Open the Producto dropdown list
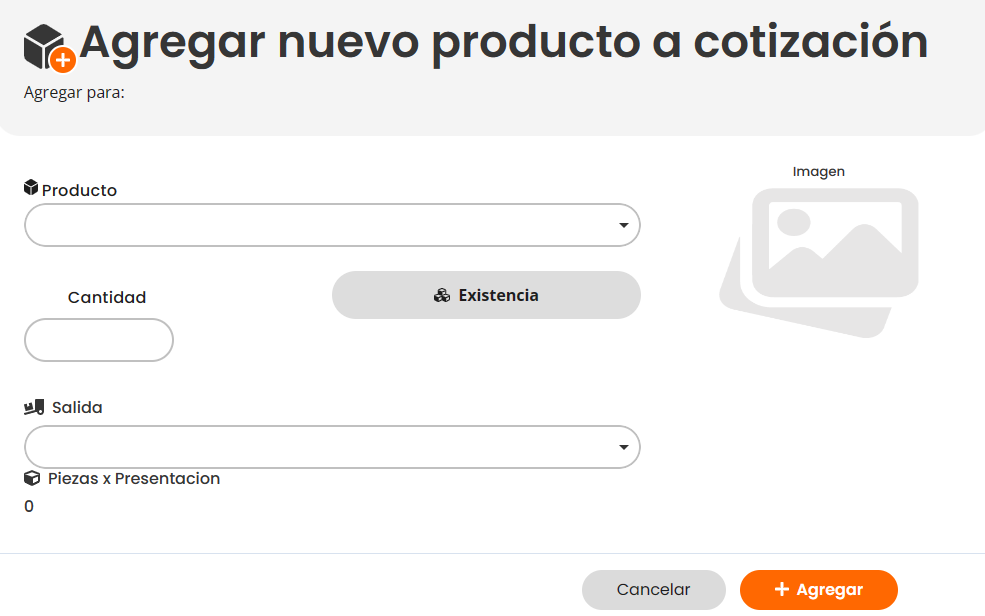This screenshot has height=616, width=985. click(x=320, y=225)
